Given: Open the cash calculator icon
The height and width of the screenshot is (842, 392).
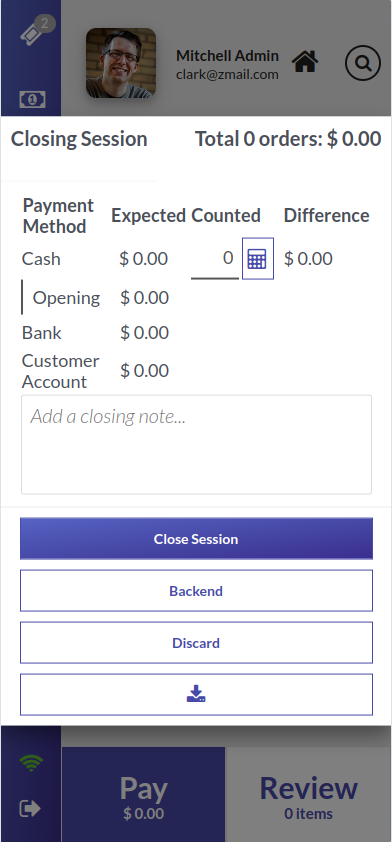Looking at the screenshot, I should click(258, 259).
